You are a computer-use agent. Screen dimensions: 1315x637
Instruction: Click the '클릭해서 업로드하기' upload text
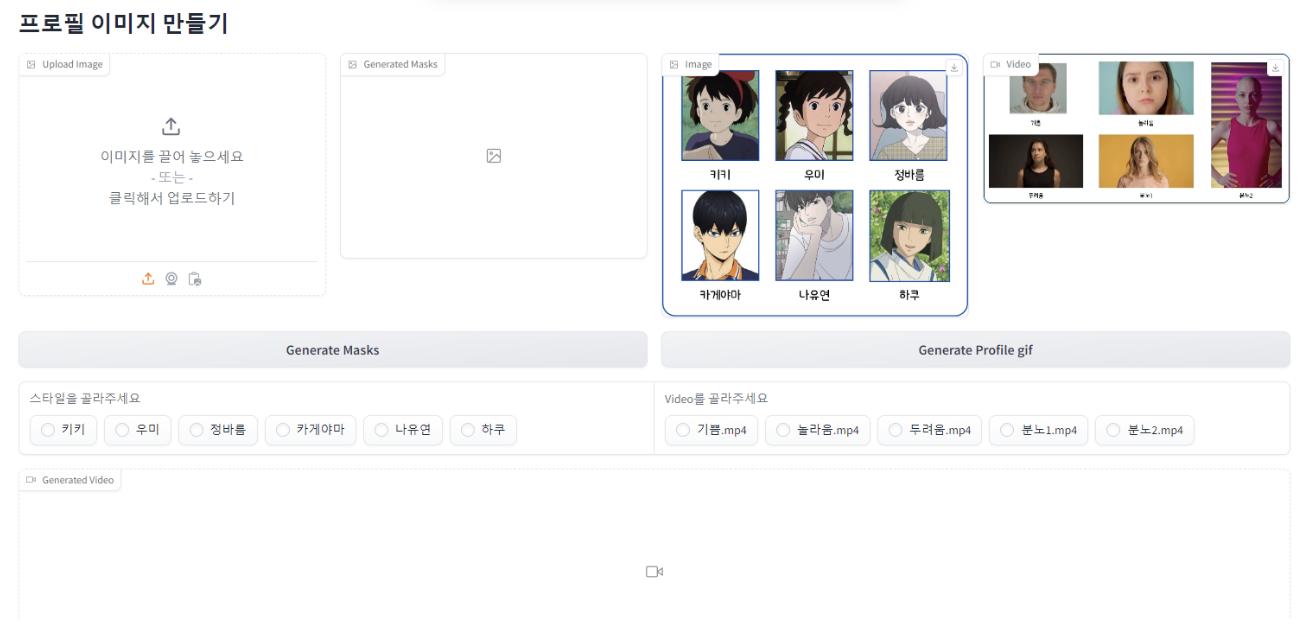172,198
